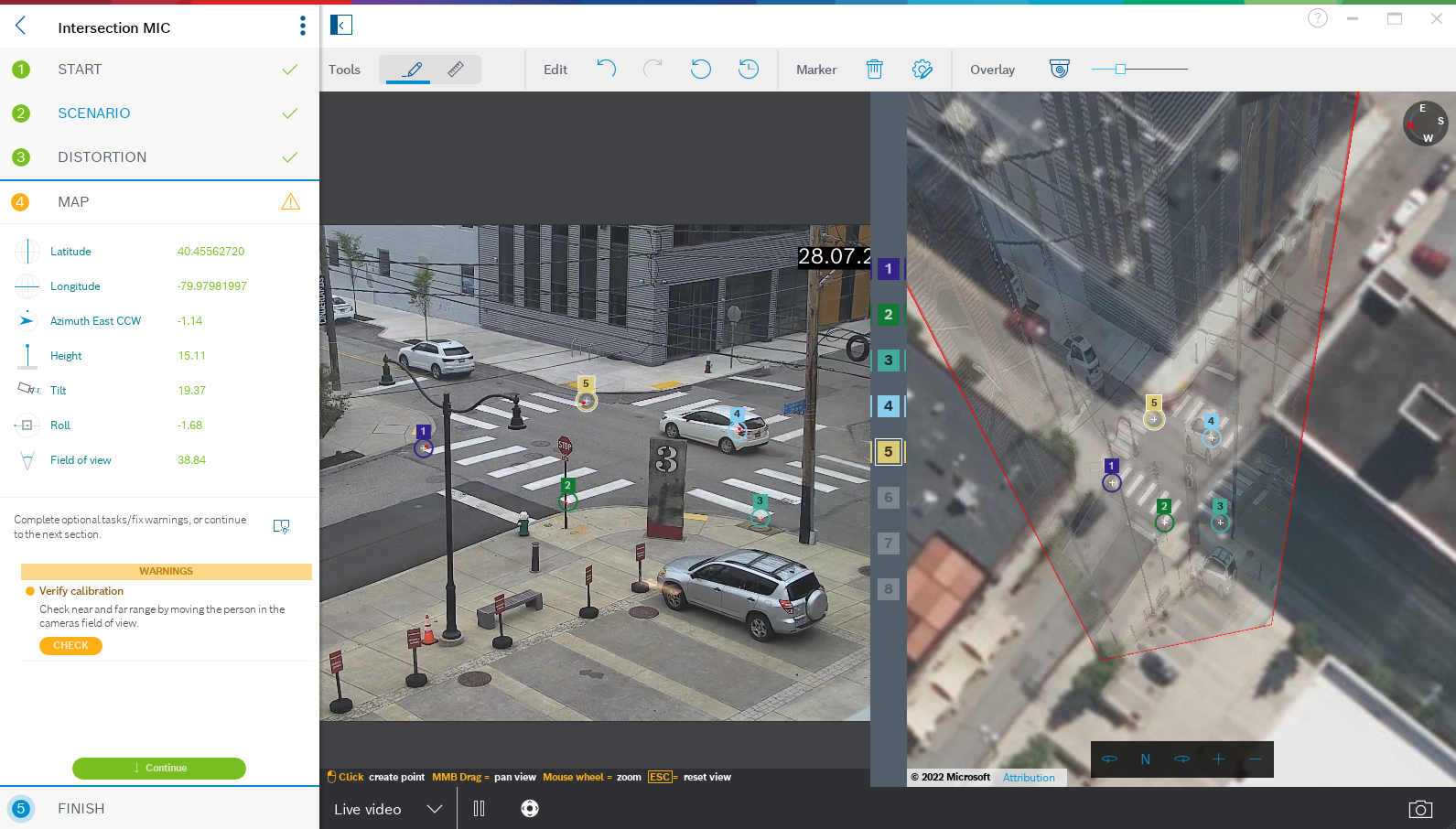1456x829 pixels.
Task: Take snapshot with camera icon
Action: (1419, 809)
